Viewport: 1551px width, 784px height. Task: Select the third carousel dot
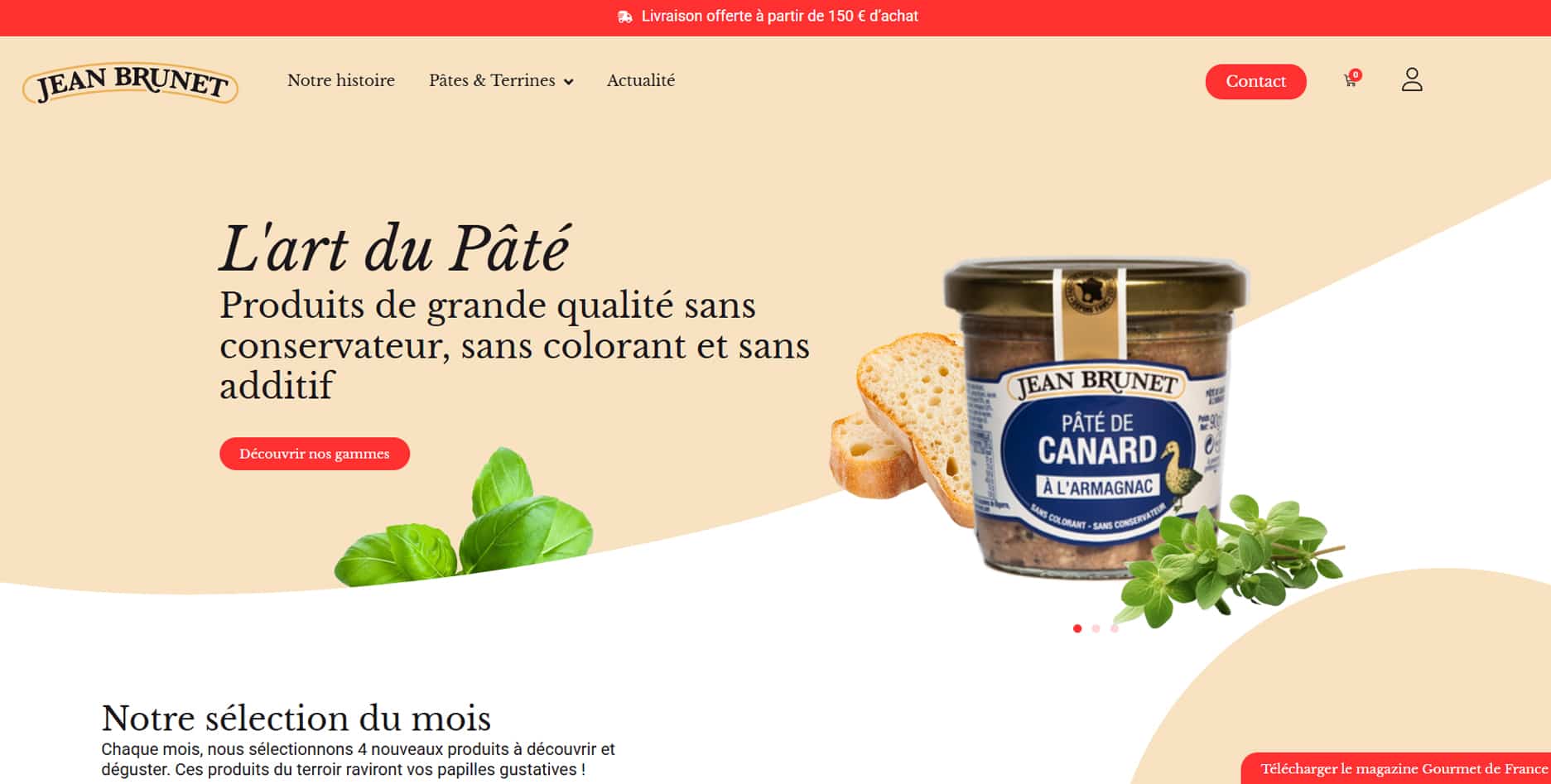pos(1114,628)
